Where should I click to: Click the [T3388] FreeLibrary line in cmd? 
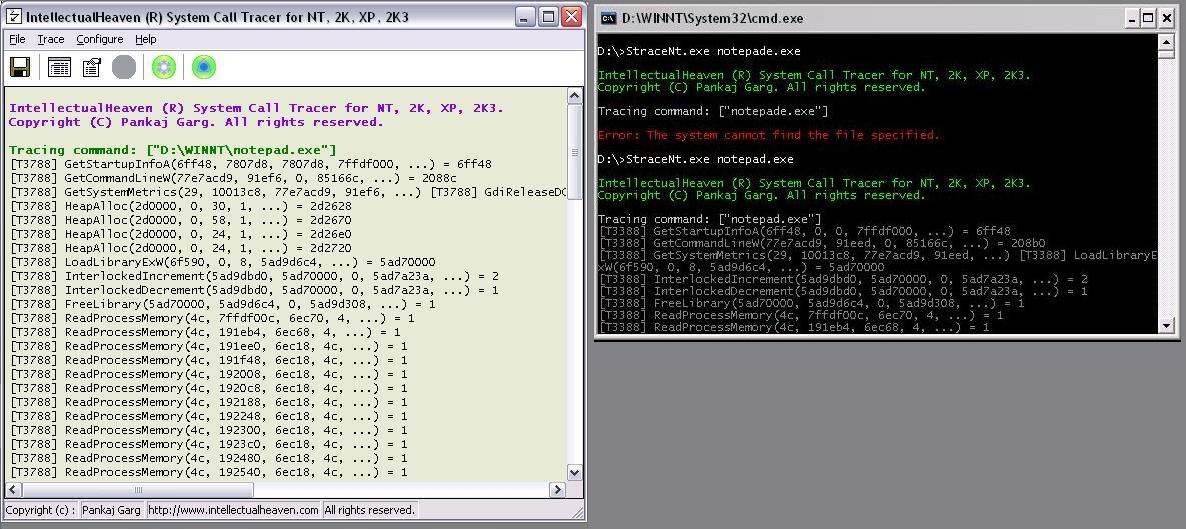tap(811, 303)
